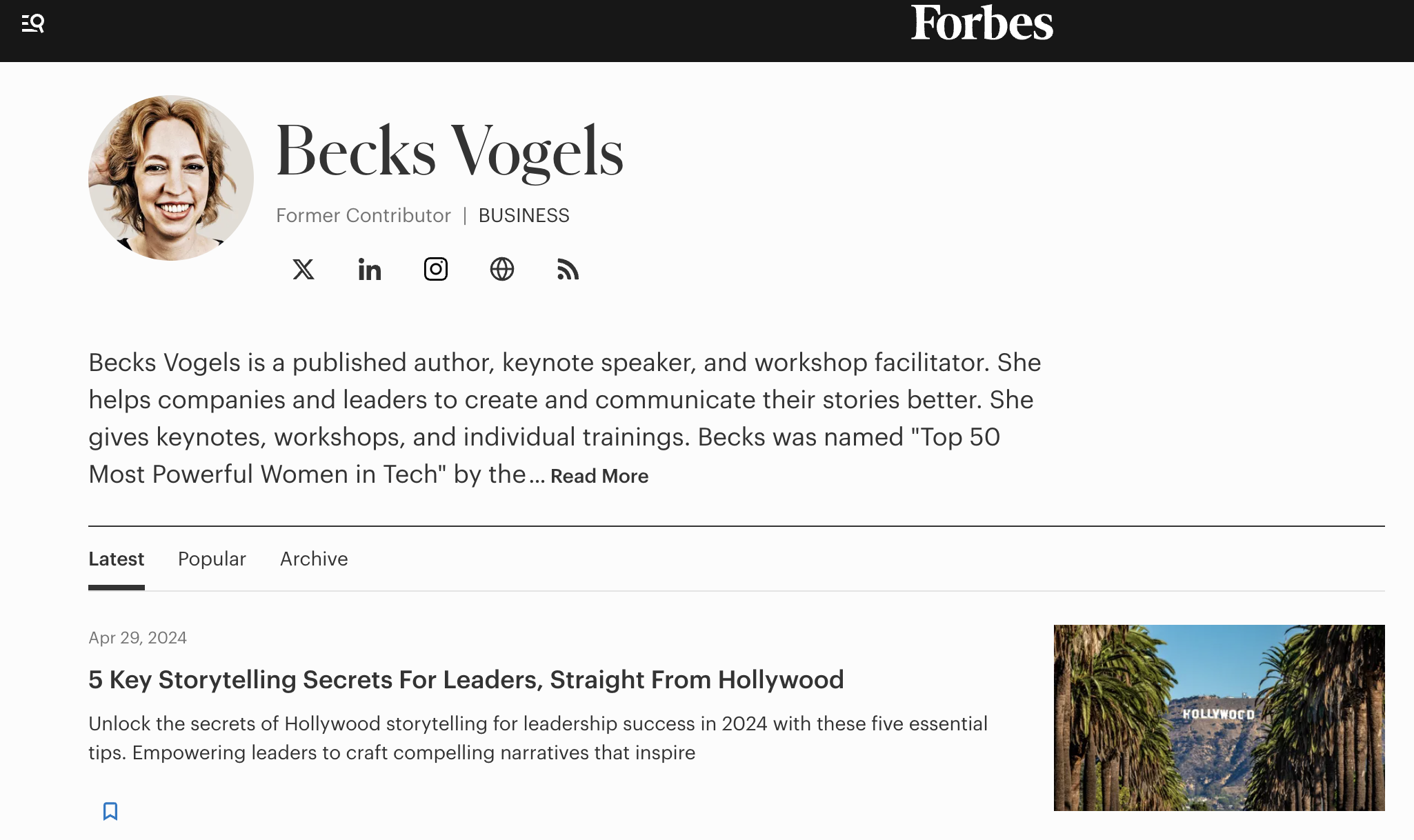Switch to the Popular tab
This screenshot has width=1414, height=840.
(212, 559)
